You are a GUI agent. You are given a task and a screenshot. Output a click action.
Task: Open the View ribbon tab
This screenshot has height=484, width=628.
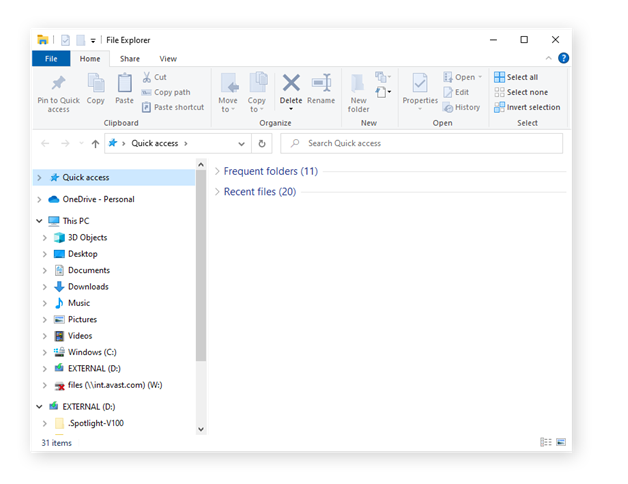click(168, 59)
